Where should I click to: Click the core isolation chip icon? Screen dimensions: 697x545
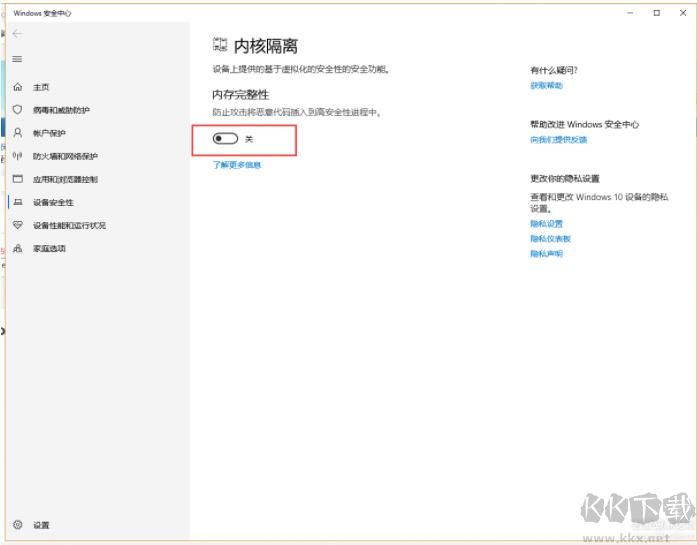[220, 44]
